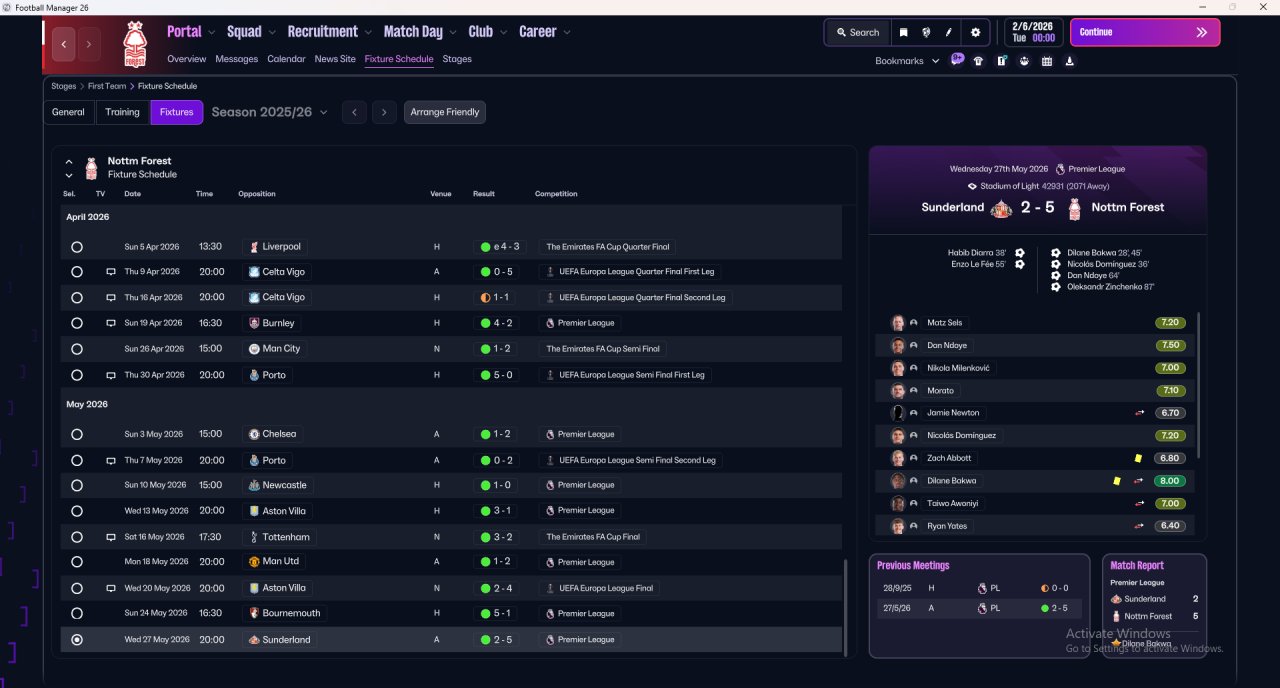Click Dilane Bakwa yellow card icon
Screen dimensions: 1280x688
point(1117,481)
